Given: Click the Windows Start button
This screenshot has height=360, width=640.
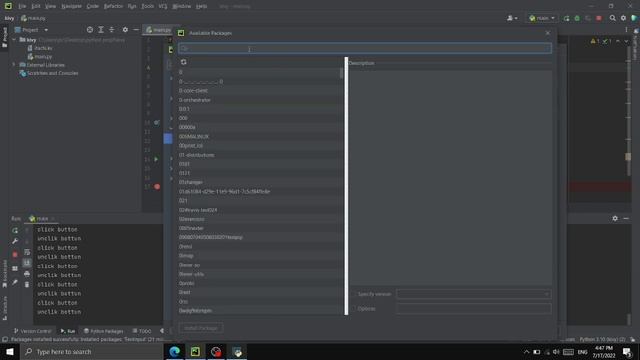Looking at the screenshot, I should [9, 351].
